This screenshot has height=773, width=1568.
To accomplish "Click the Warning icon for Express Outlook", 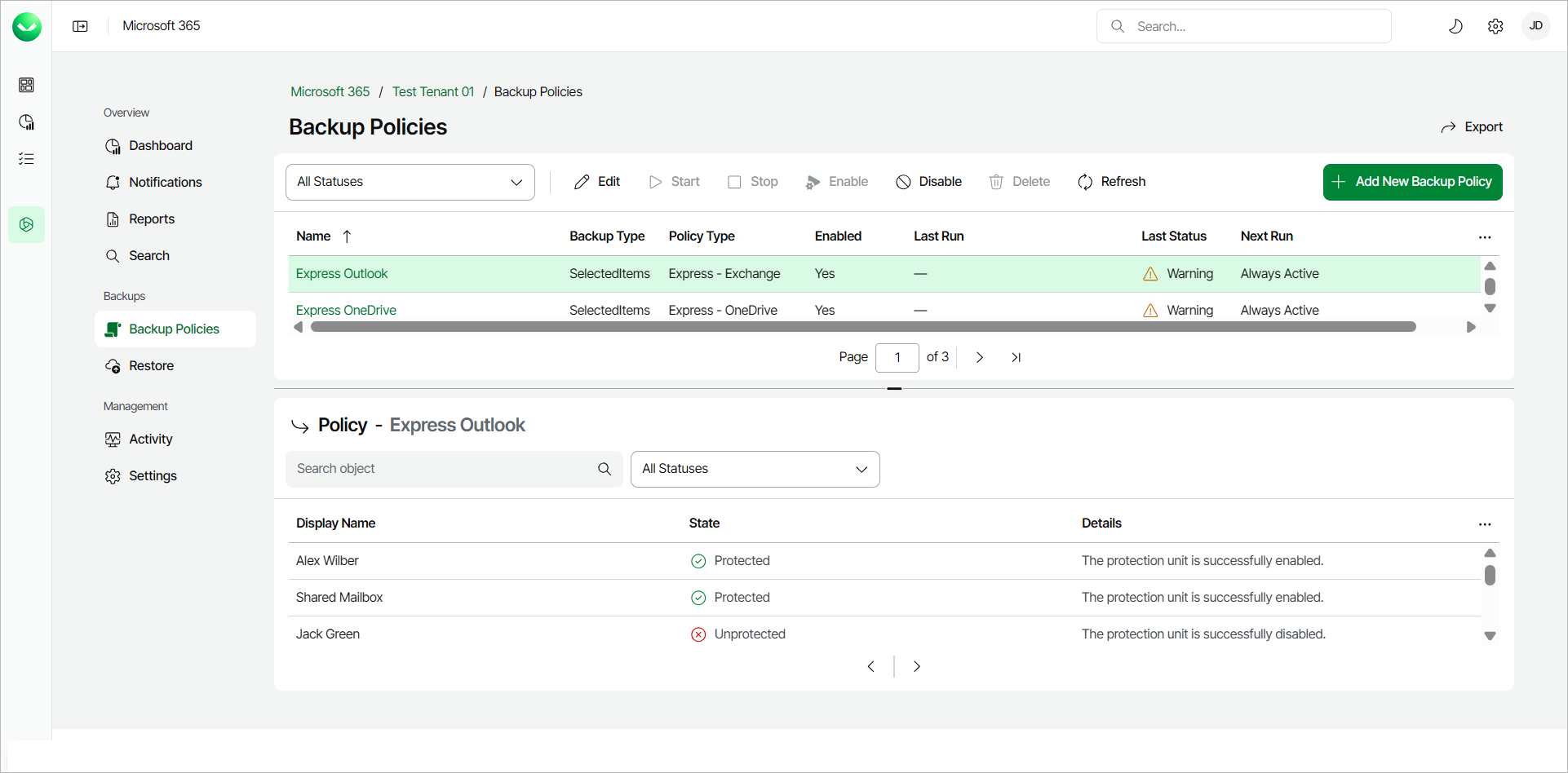I will pyautogui.click(x=1150, y=273).
